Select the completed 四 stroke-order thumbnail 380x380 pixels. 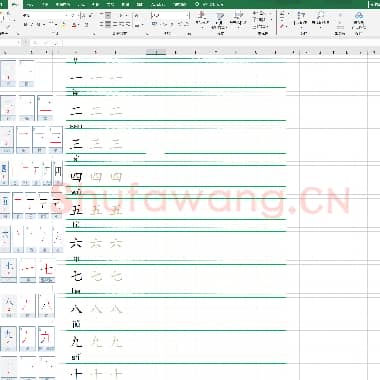[x=58, y=173]
